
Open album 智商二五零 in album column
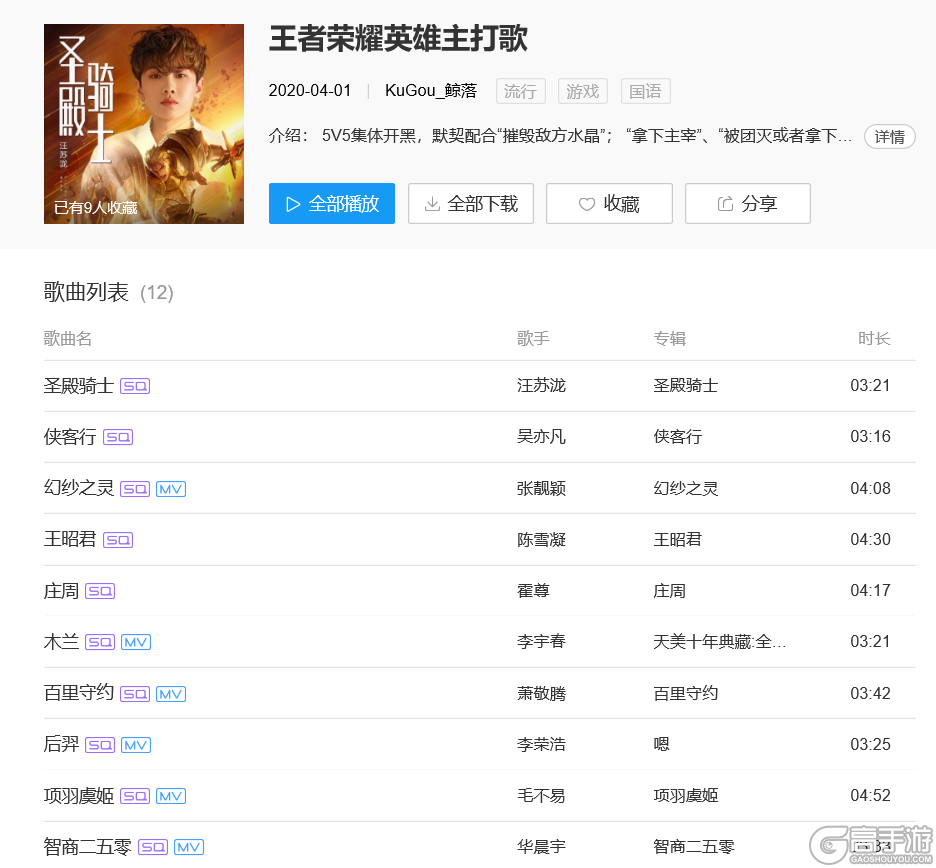coord(694,846)
